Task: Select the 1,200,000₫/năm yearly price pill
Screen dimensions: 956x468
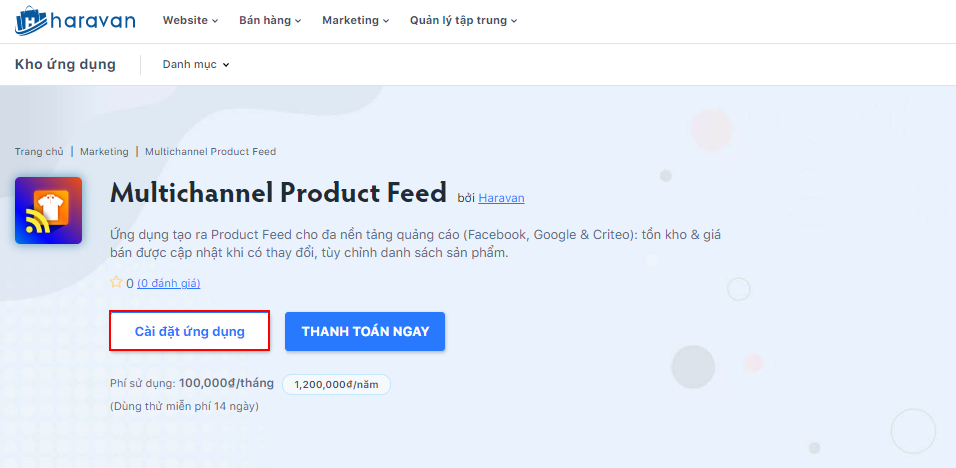Action: pyautogui.click(x=336, y=384)
